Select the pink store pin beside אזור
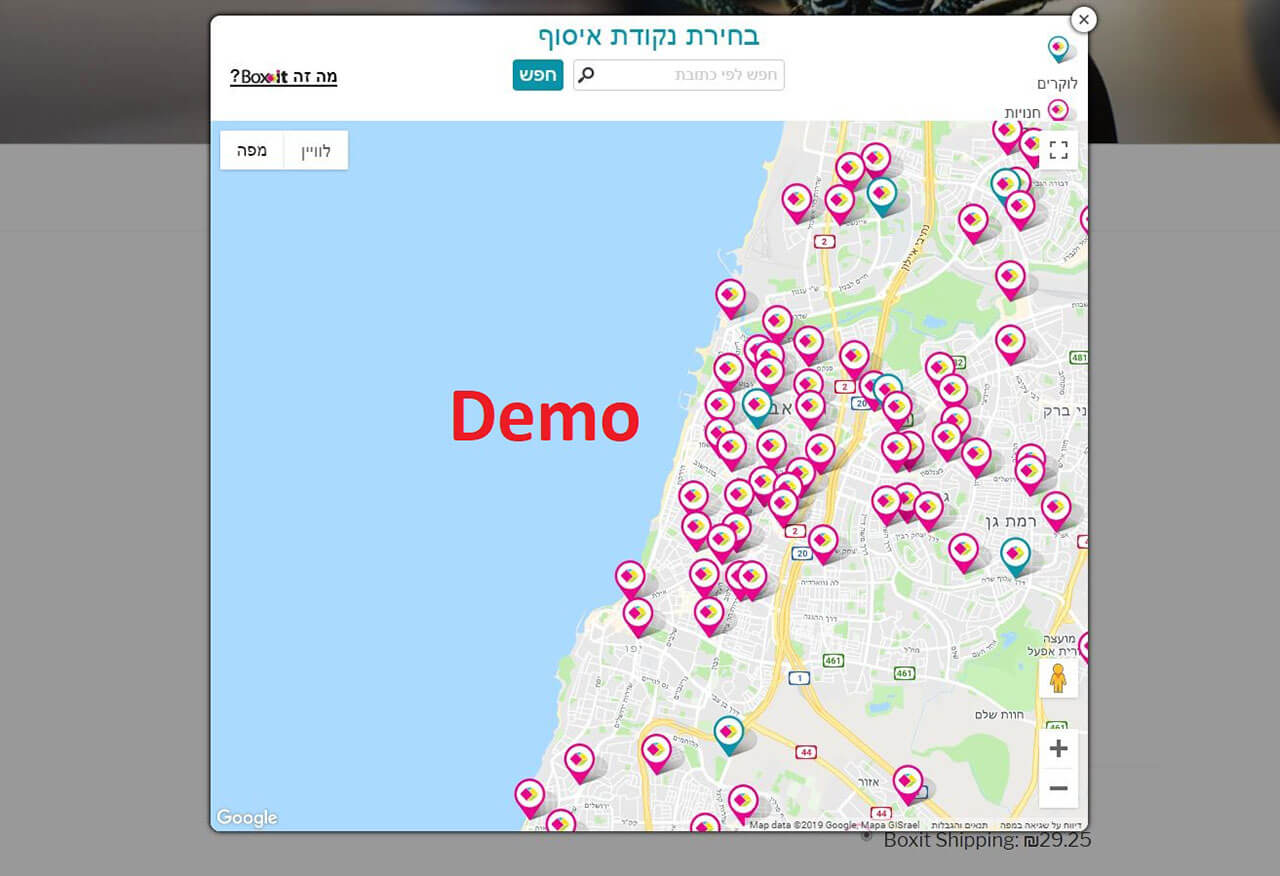Image resolution: width=1280 pixels, height=876 pixels. (908, 781)
